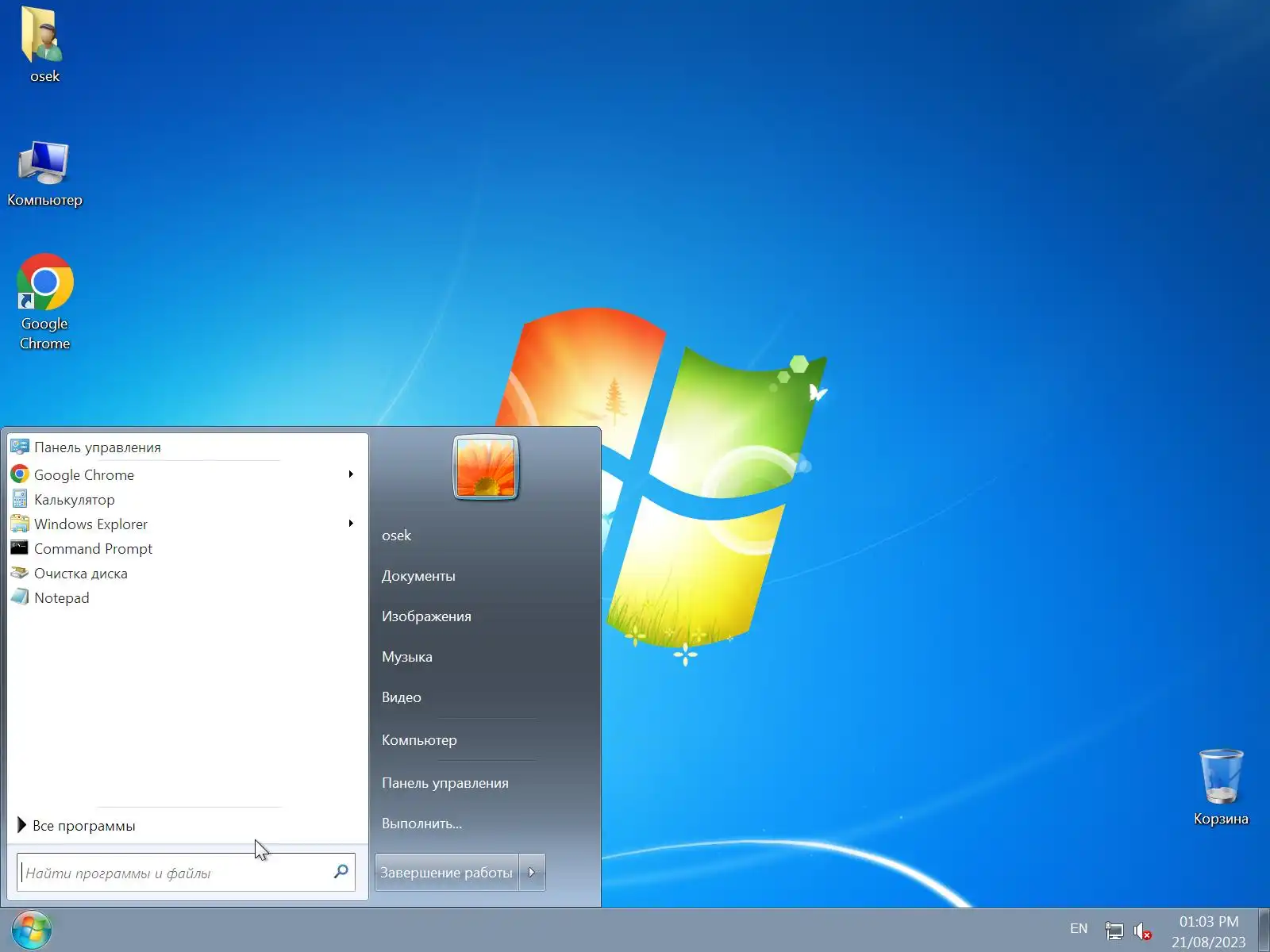The image size is (1270, 952).
Task: Open Музыка from the Start menu
Action: pos(407,657)
